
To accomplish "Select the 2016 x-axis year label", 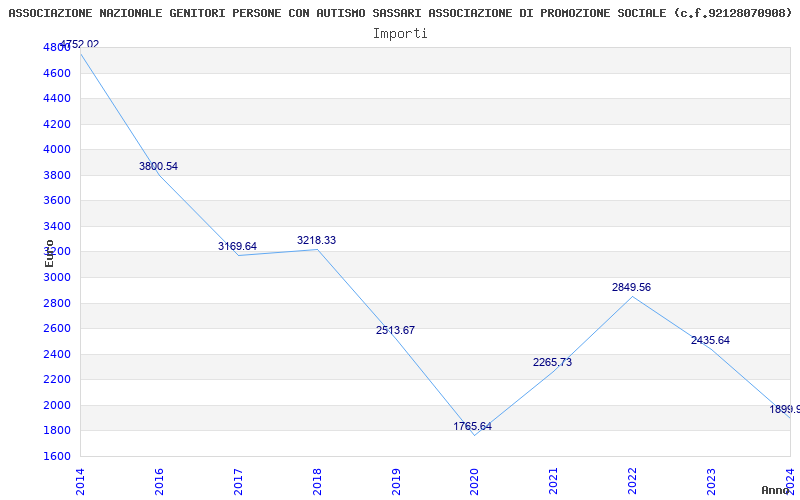I will (x=159, y=482).
